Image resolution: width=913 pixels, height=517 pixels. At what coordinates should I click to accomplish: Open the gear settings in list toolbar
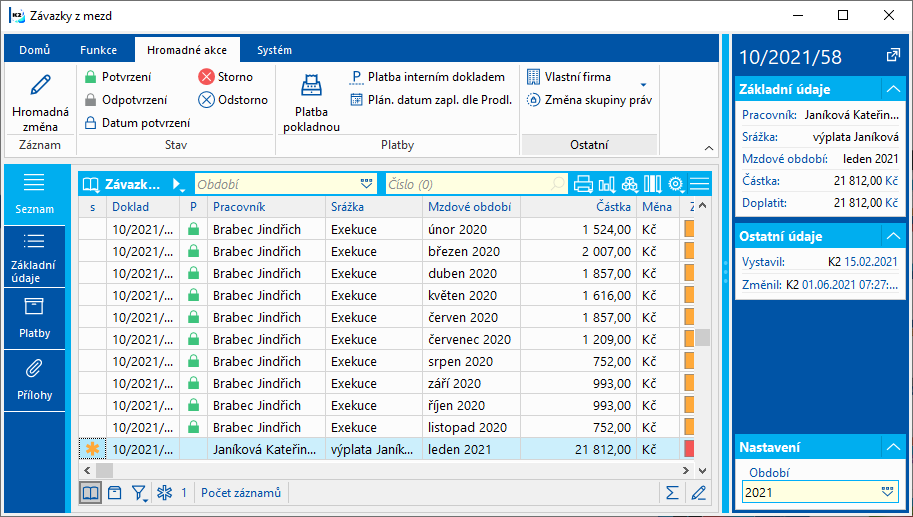click(x=675, y=185)
